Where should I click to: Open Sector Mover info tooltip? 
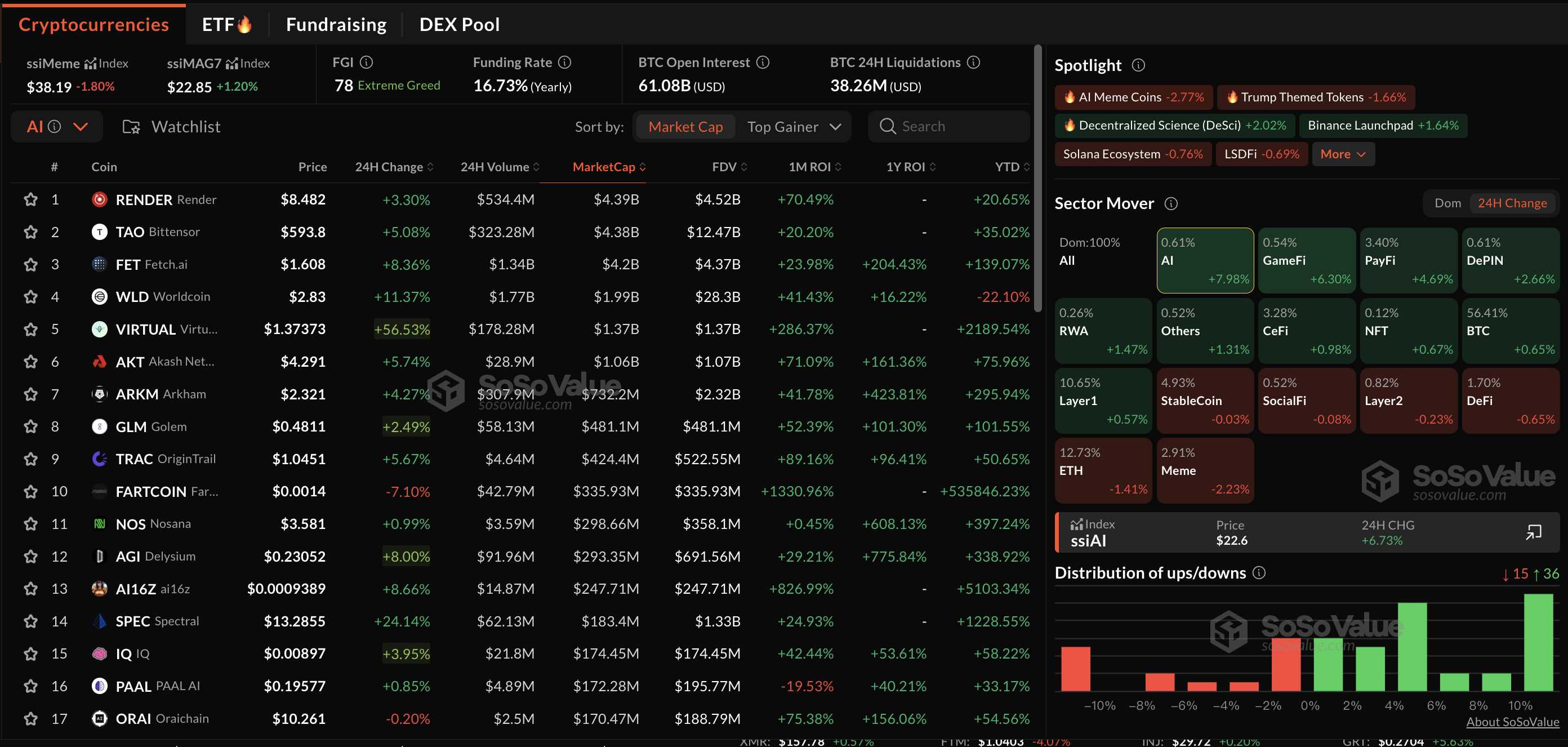(x=1171, y=203)
